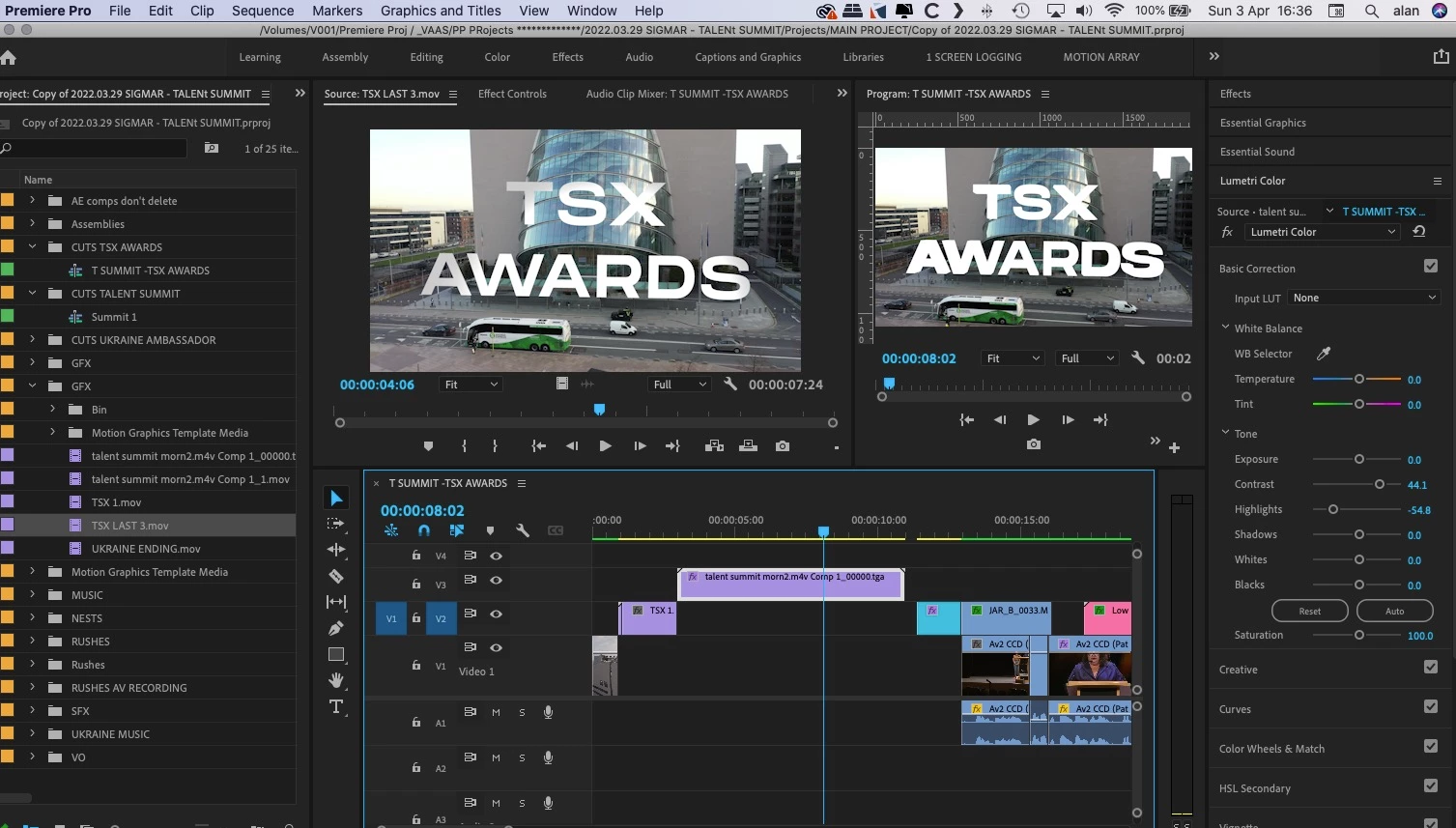Select the Pen tool
The image size is (1456, 828).
tap(336, 628)
